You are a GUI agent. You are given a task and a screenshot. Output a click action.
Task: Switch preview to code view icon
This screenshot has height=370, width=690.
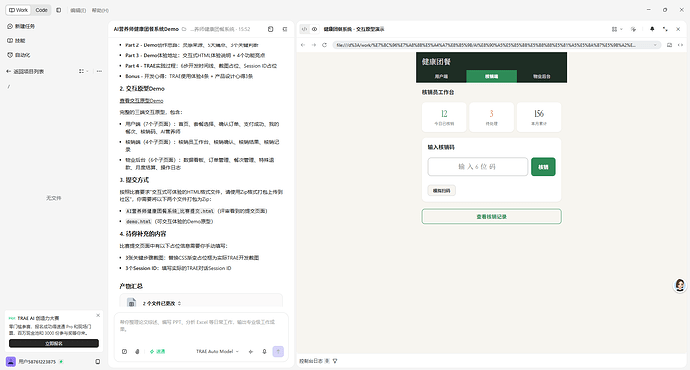tap(304, 29)
